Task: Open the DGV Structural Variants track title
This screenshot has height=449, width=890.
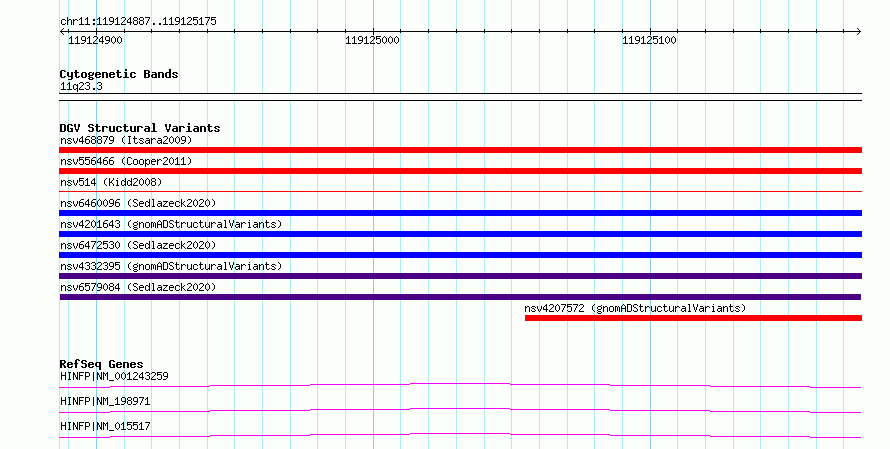Action: [140, 128]
